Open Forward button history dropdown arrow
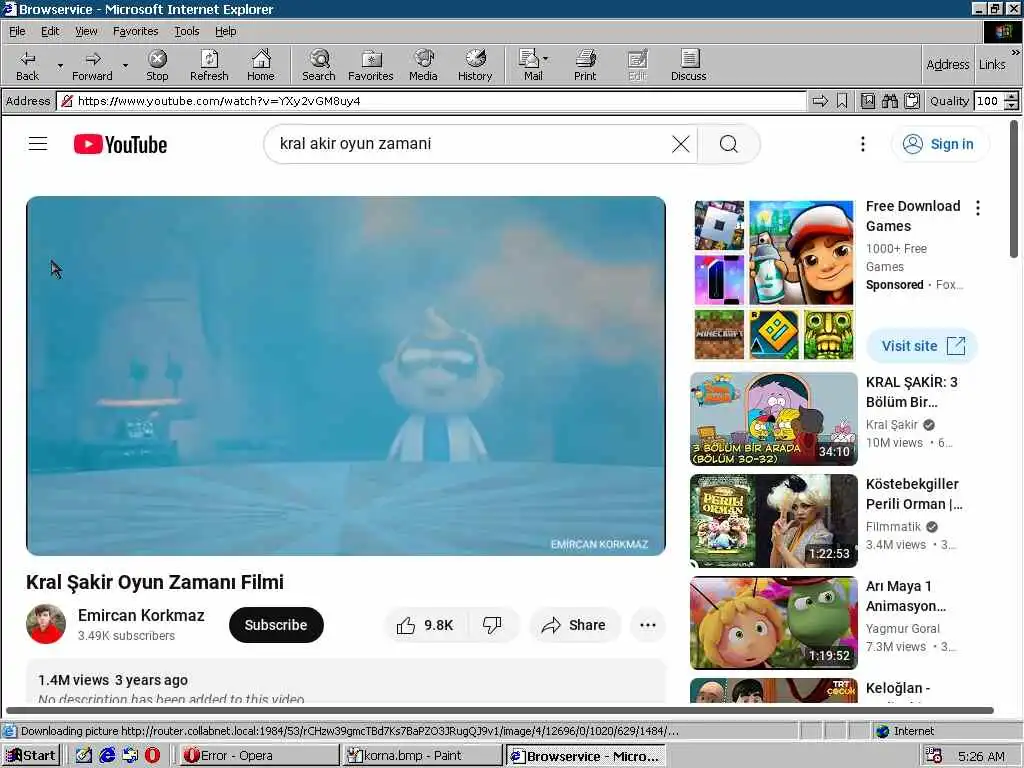Screen dimensions: 1024x768 [125, 65]
